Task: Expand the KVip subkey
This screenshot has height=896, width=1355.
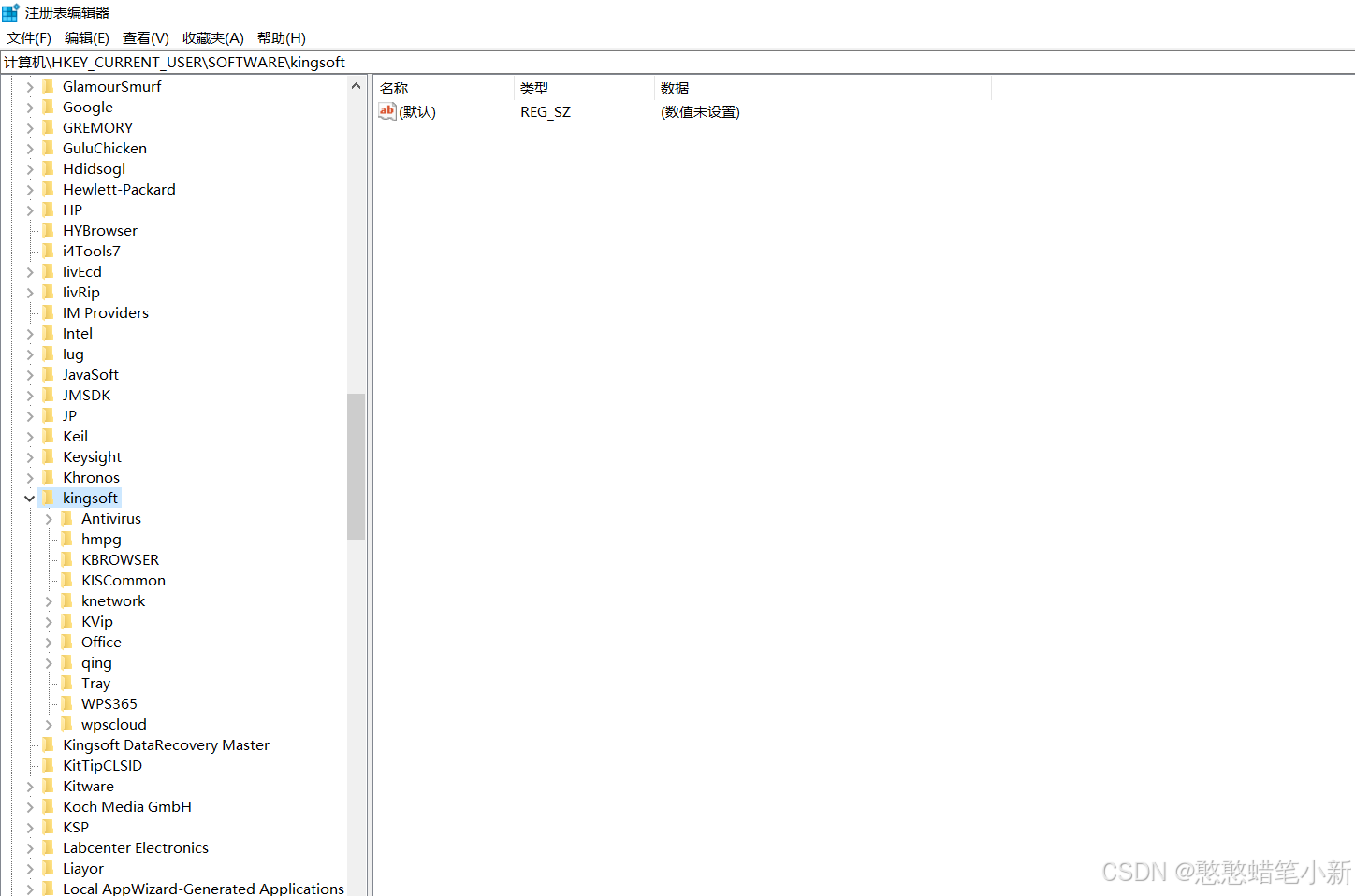Action: 49,622
